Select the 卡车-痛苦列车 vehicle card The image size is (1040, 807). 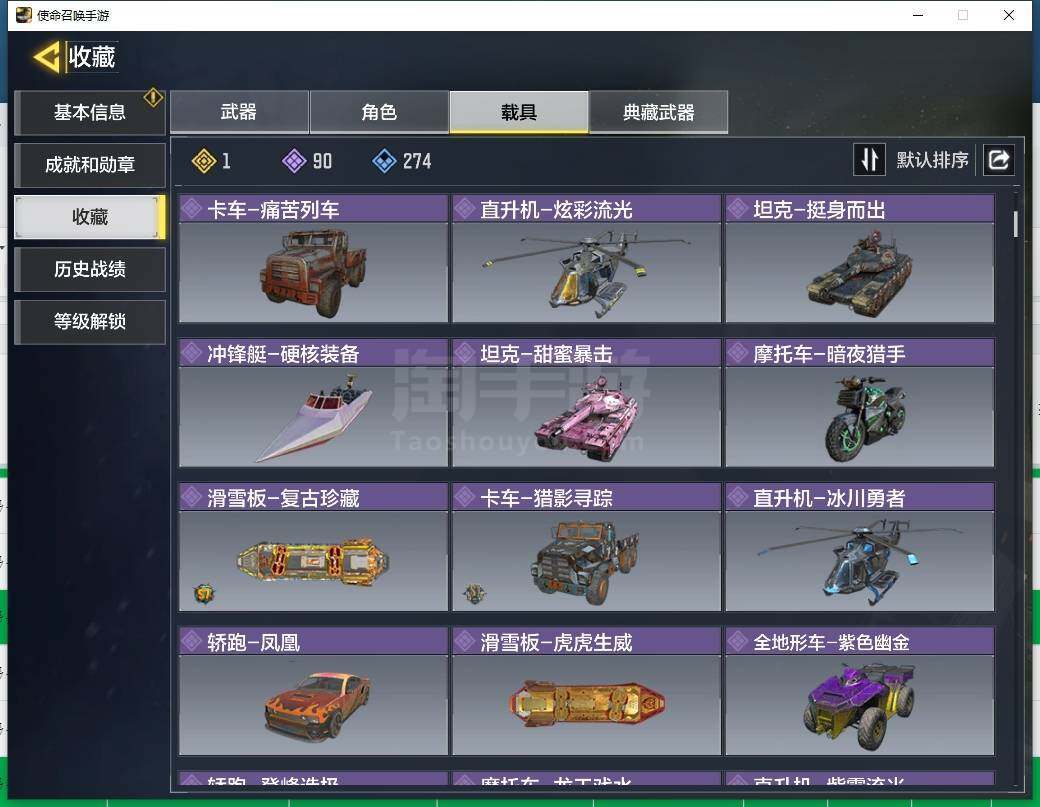[x=314, y=259]
